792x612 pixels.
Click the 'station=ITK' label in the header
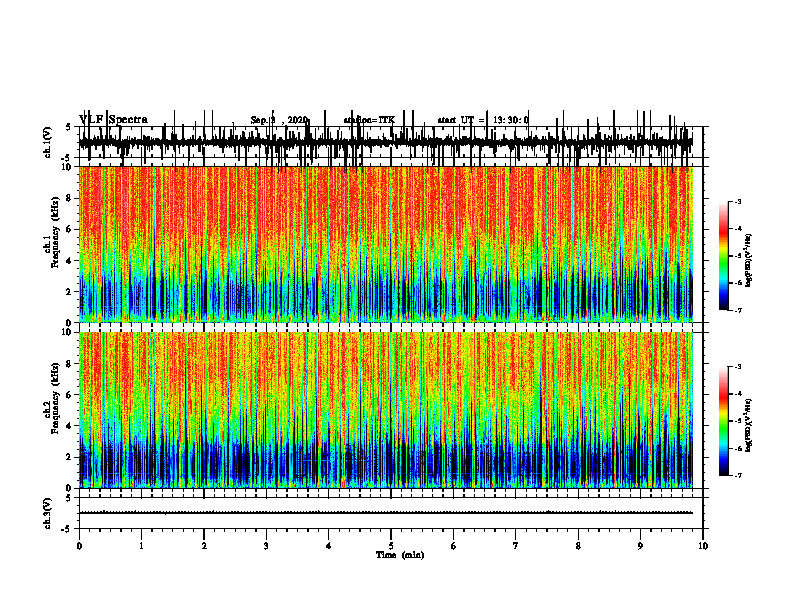click(369, 120)
